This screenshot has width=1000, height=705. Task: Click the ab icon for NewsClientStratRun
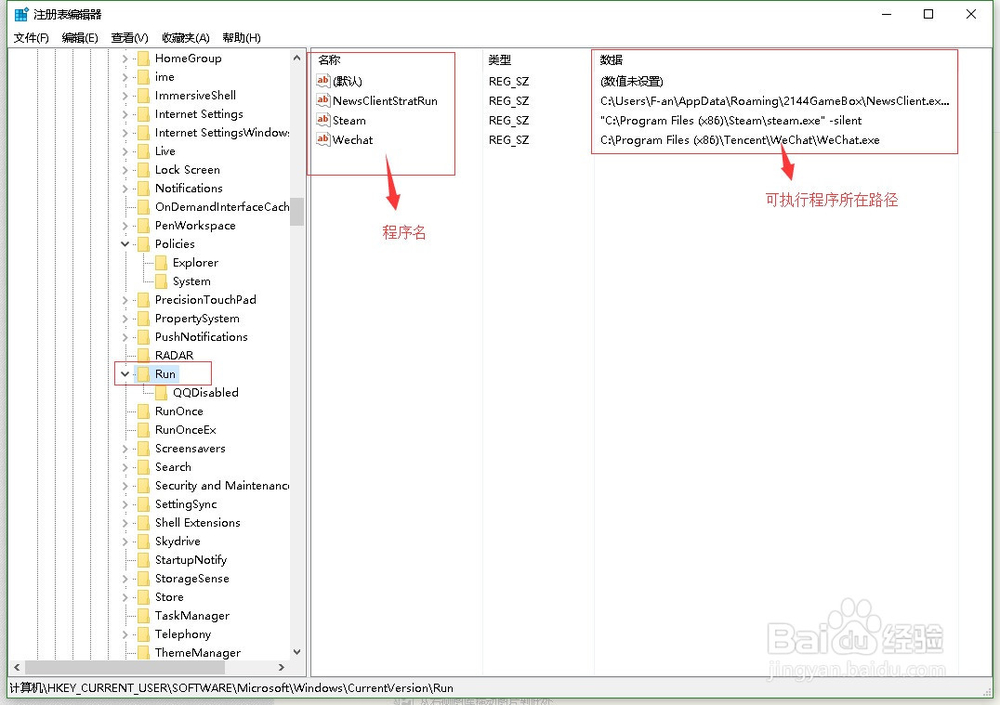point(322,100)
